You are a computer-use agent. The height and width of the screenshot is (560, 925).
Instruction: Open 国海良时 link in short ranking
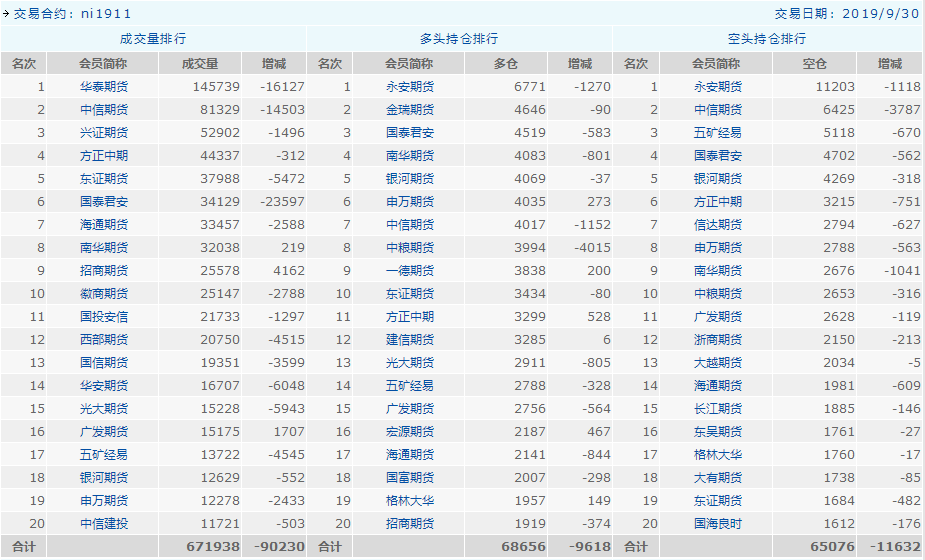pyautogui.click(x=717, y=524)
